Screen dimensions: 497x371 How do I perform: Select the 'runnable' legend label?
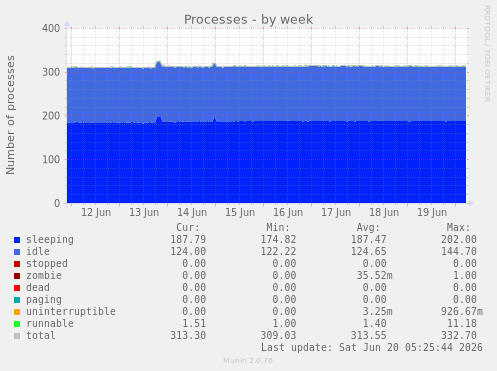point(50,323)
